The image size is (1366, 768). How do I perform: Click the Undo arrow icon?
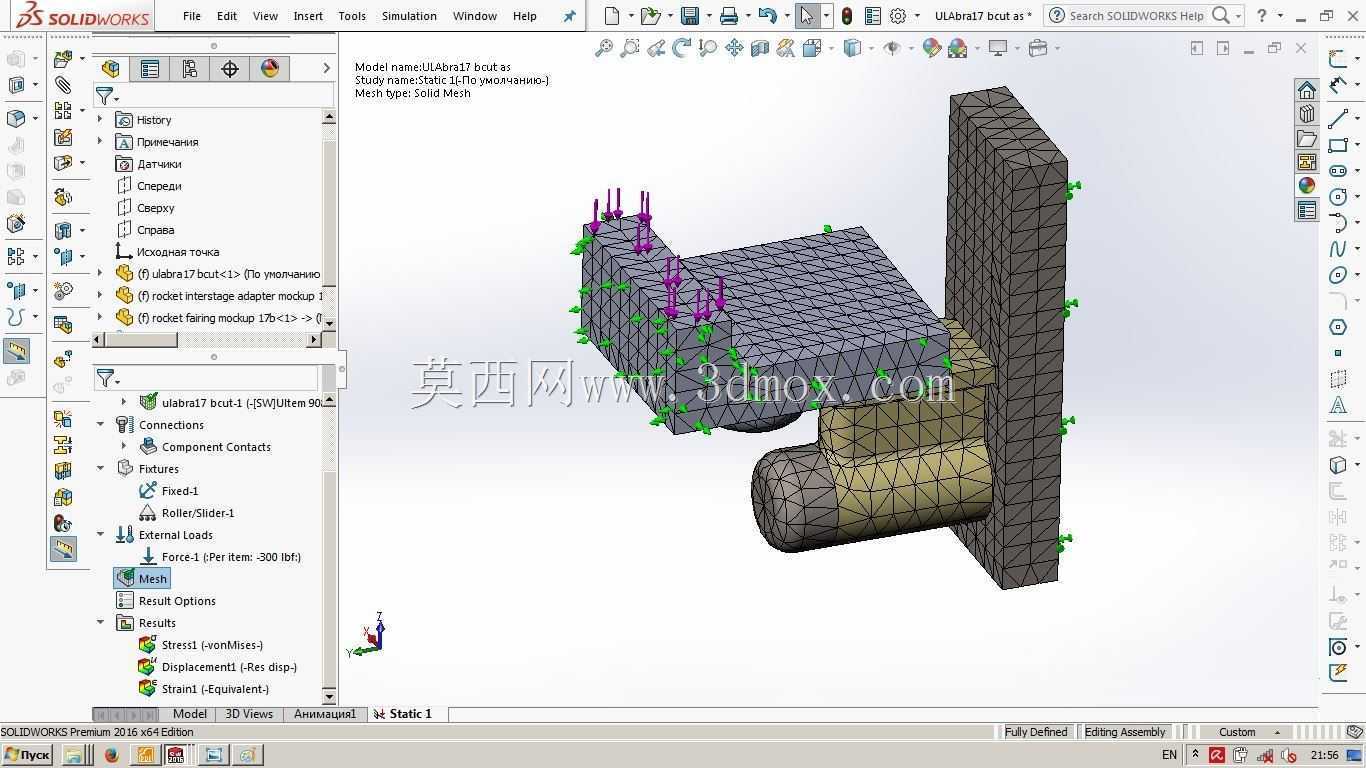click(768, 16)
